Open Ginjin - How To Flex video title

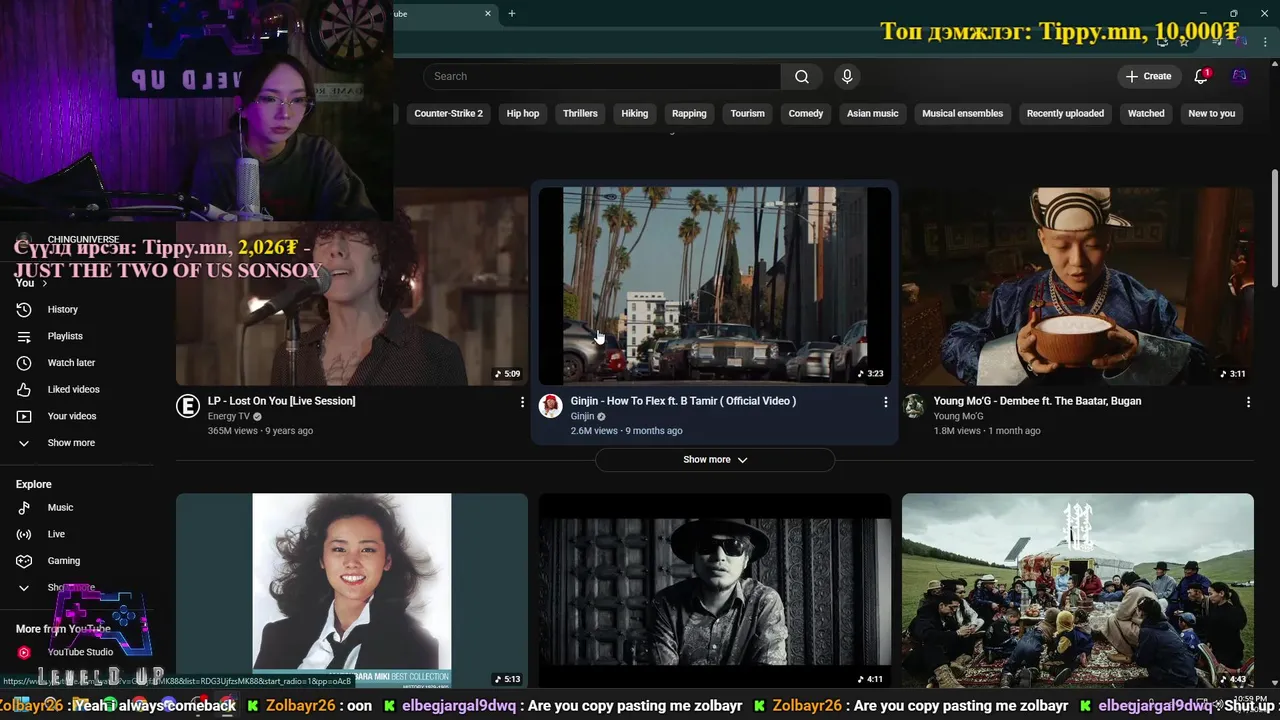coord(683,401)
